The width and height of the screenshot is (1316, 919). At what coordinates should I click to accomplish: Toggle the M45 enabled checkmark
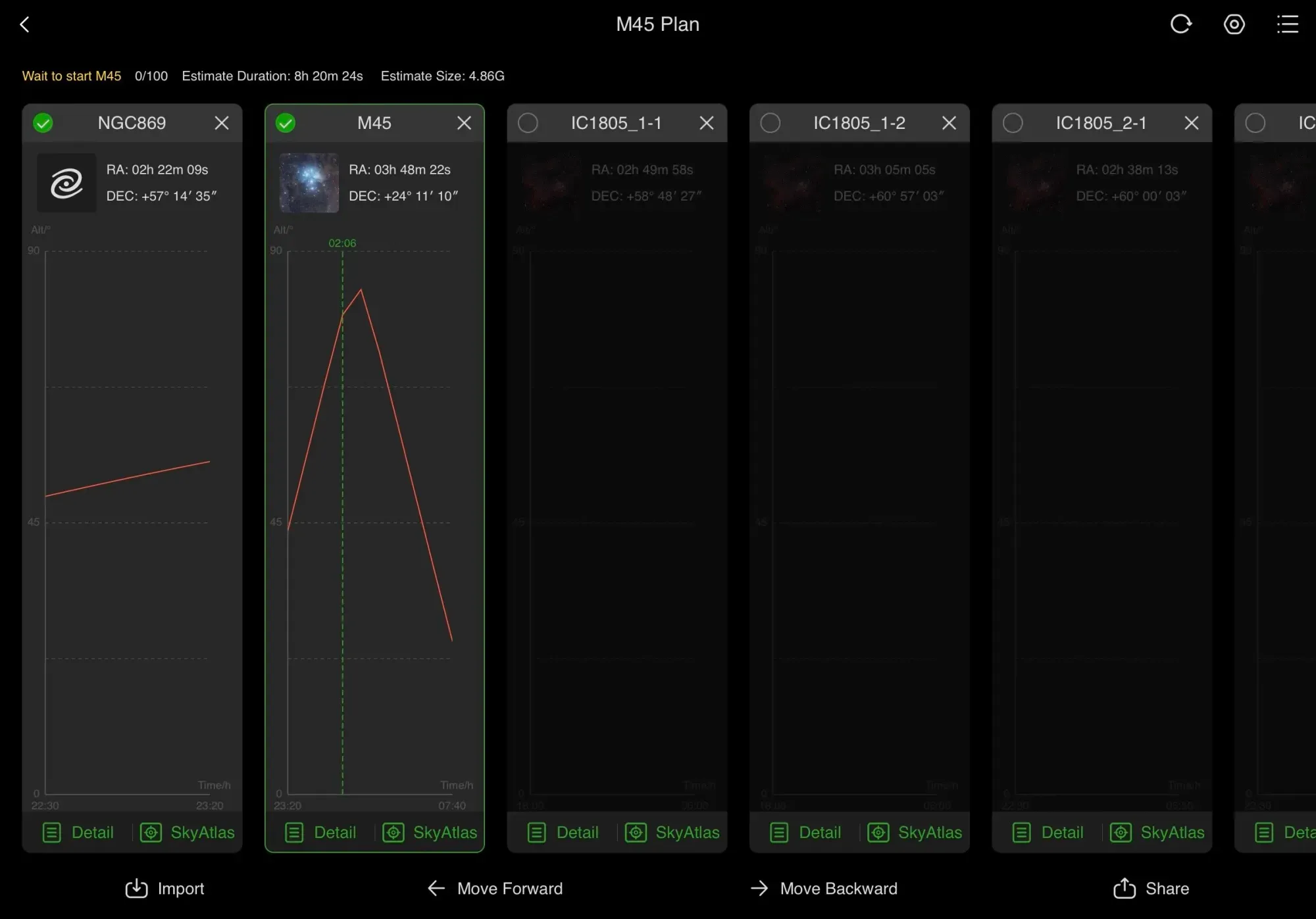pyautogui.click(x=286, y=123)
